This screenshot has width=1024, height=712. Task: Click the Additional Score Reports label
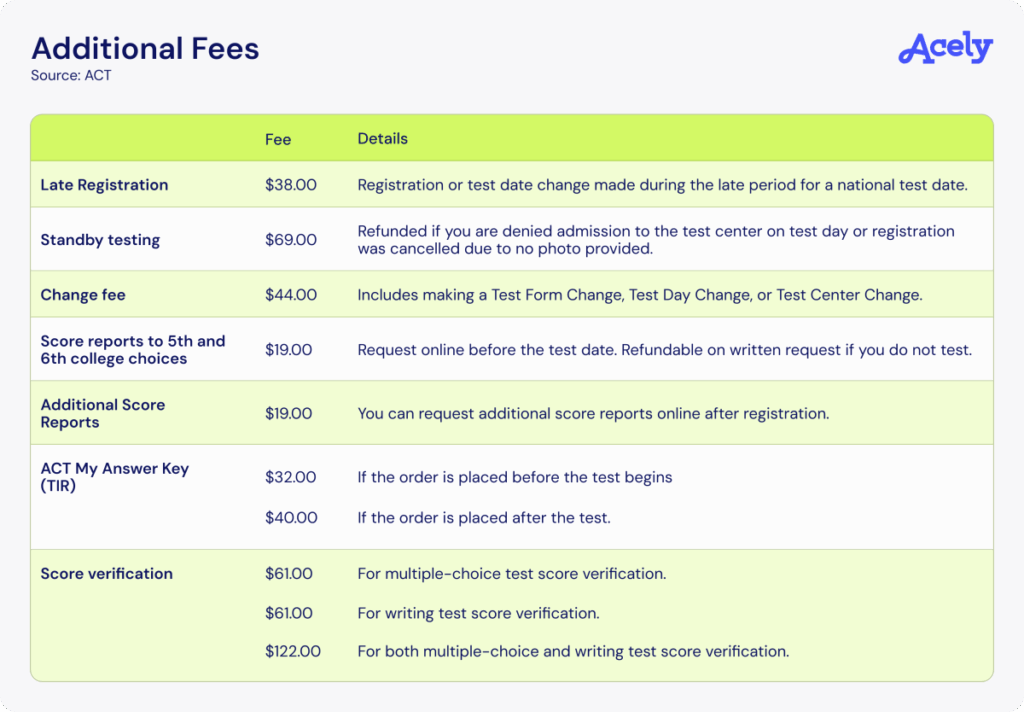(x=102, y=413)
